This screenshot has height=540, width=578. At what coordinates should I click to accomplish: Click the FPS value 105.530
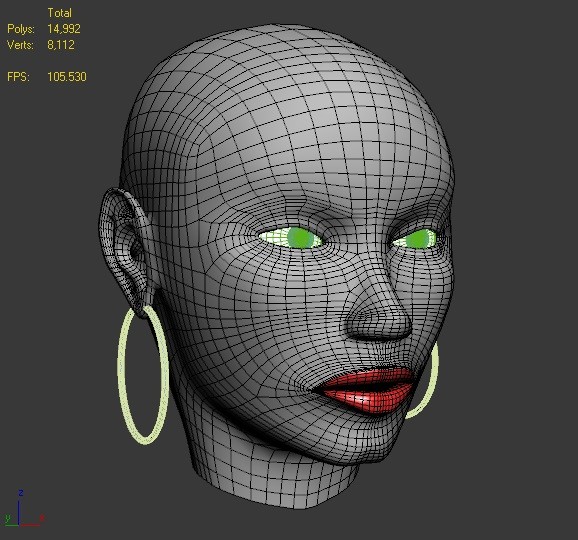point(67,77)
